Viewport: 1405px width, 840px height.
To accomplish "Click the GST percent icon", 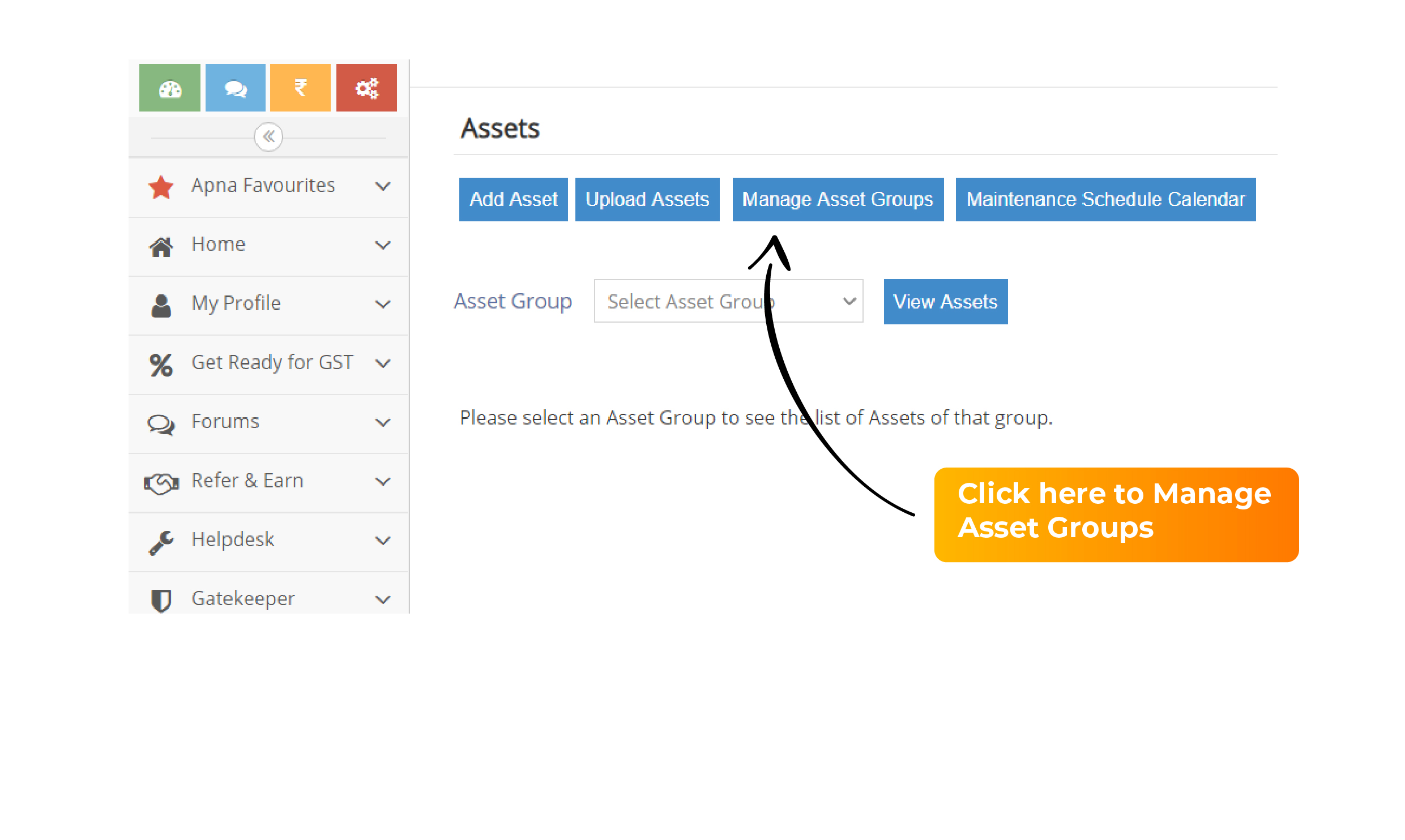I will [x=161, y=365].
